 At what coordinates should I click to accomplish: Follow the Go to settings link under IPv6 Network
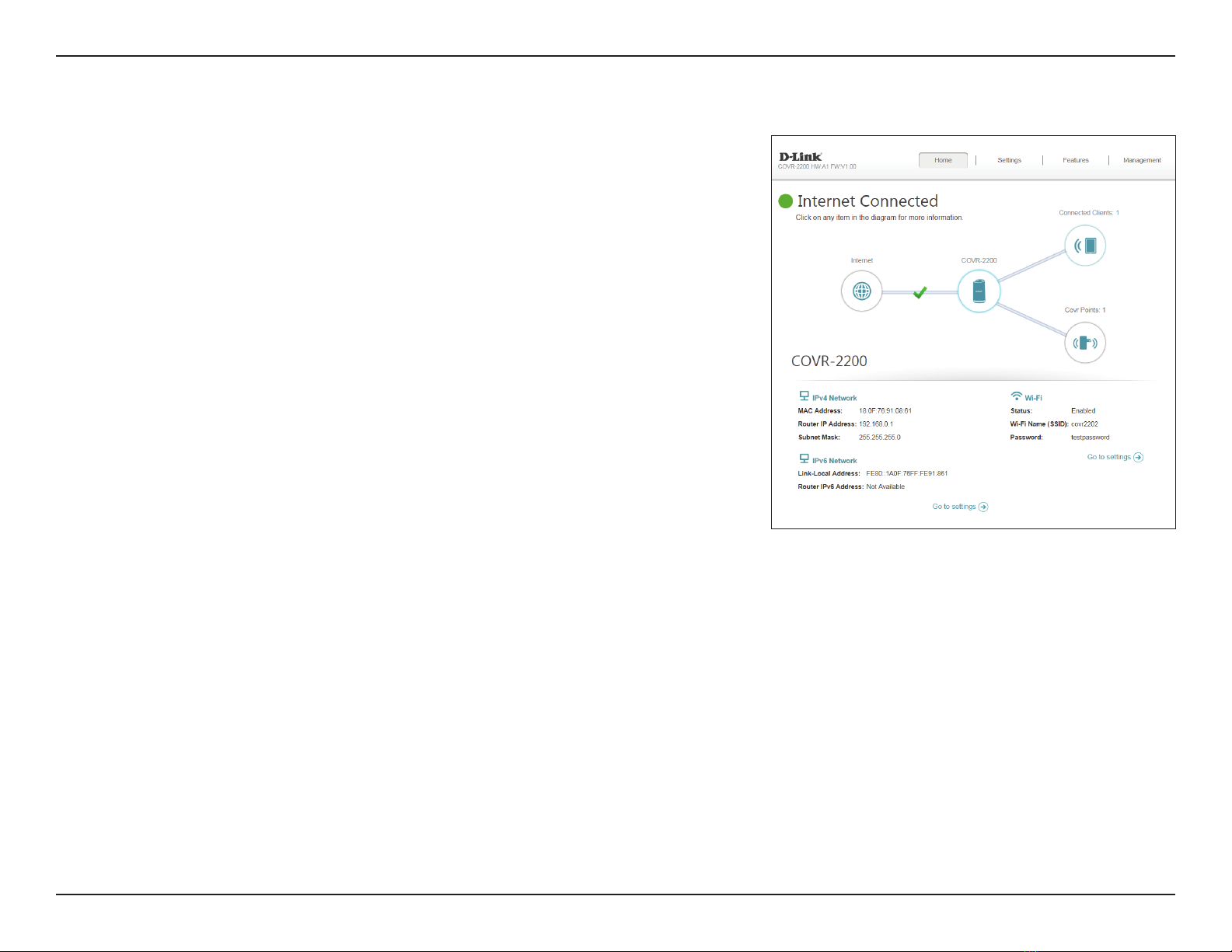click(954, 507)
